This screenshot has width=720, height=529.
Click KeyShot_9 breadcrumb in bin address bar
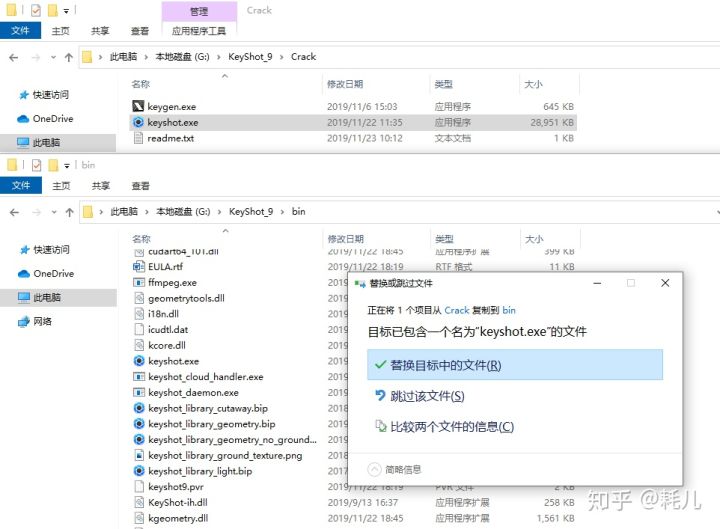(x=251, y=212)
